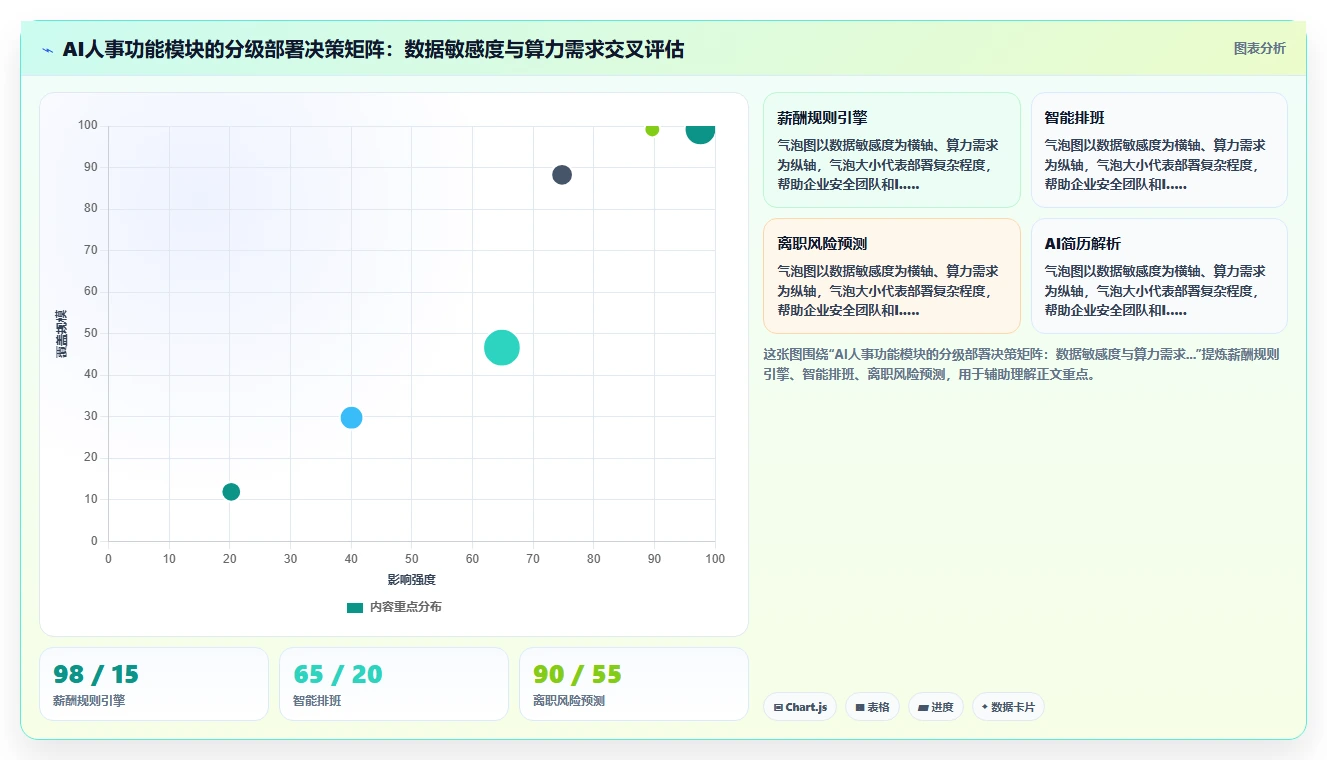Click the 98 / 15 stat value
Screen dimensions: 1327x760
[x=96, y=674]
